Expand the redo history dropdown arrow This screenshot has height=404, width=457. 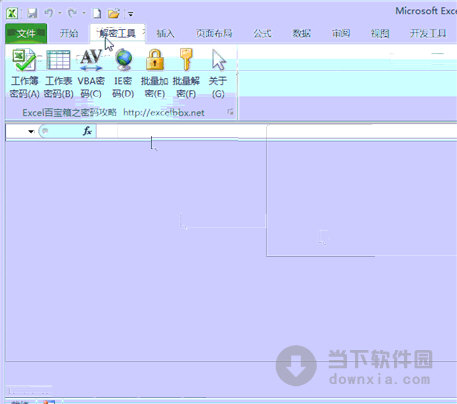click(84, 13)
